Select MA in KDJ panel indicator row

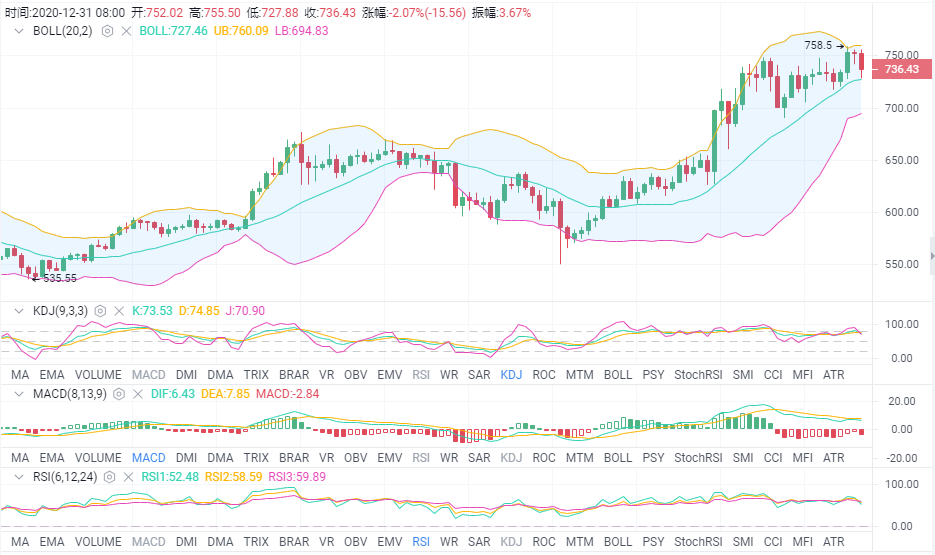pyautogui.click(x=20, y=374)
